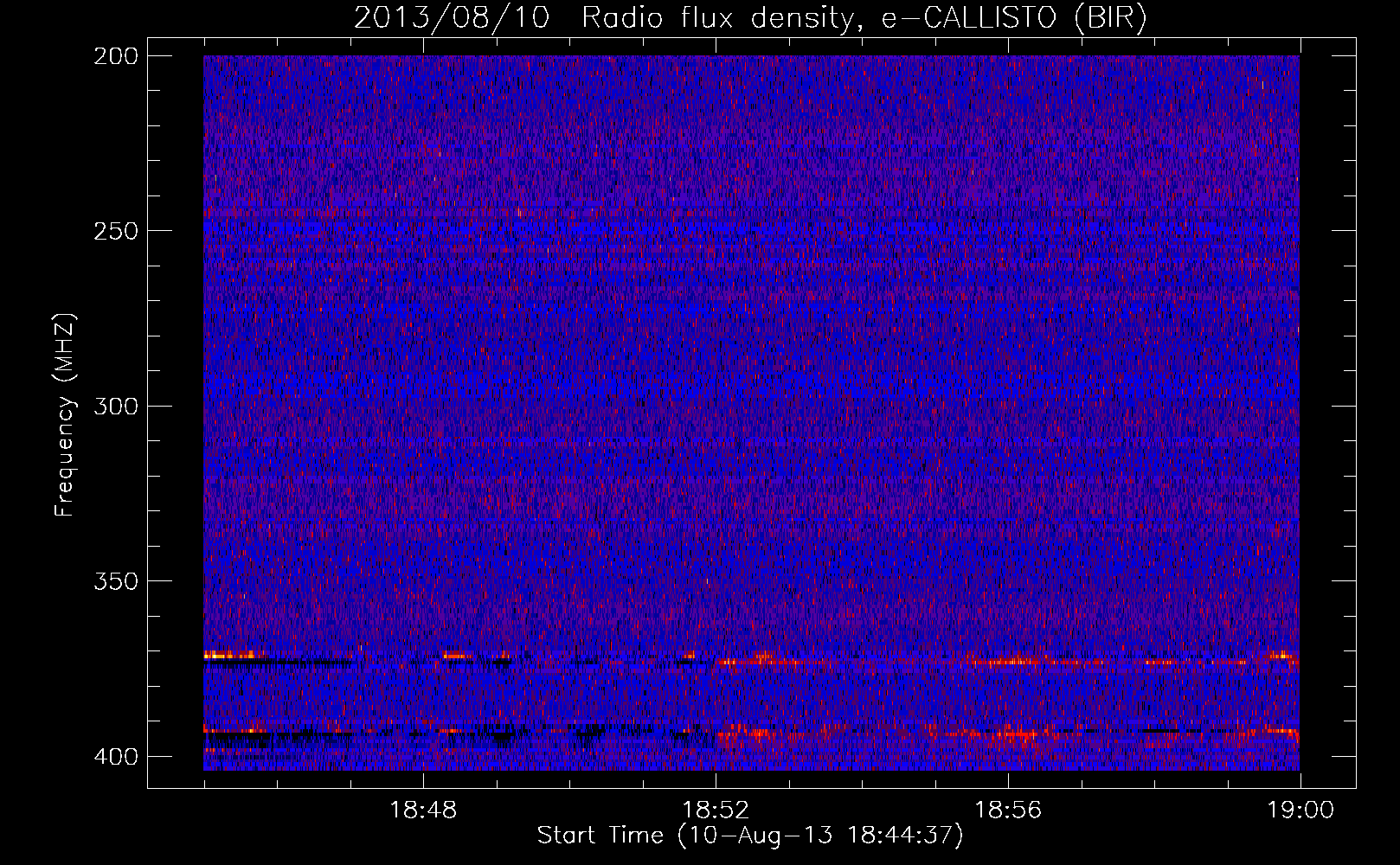
Task: Click the 'Start Time (10-Aug-13 18:44:37)' axis label
Action: click(750, 836)
